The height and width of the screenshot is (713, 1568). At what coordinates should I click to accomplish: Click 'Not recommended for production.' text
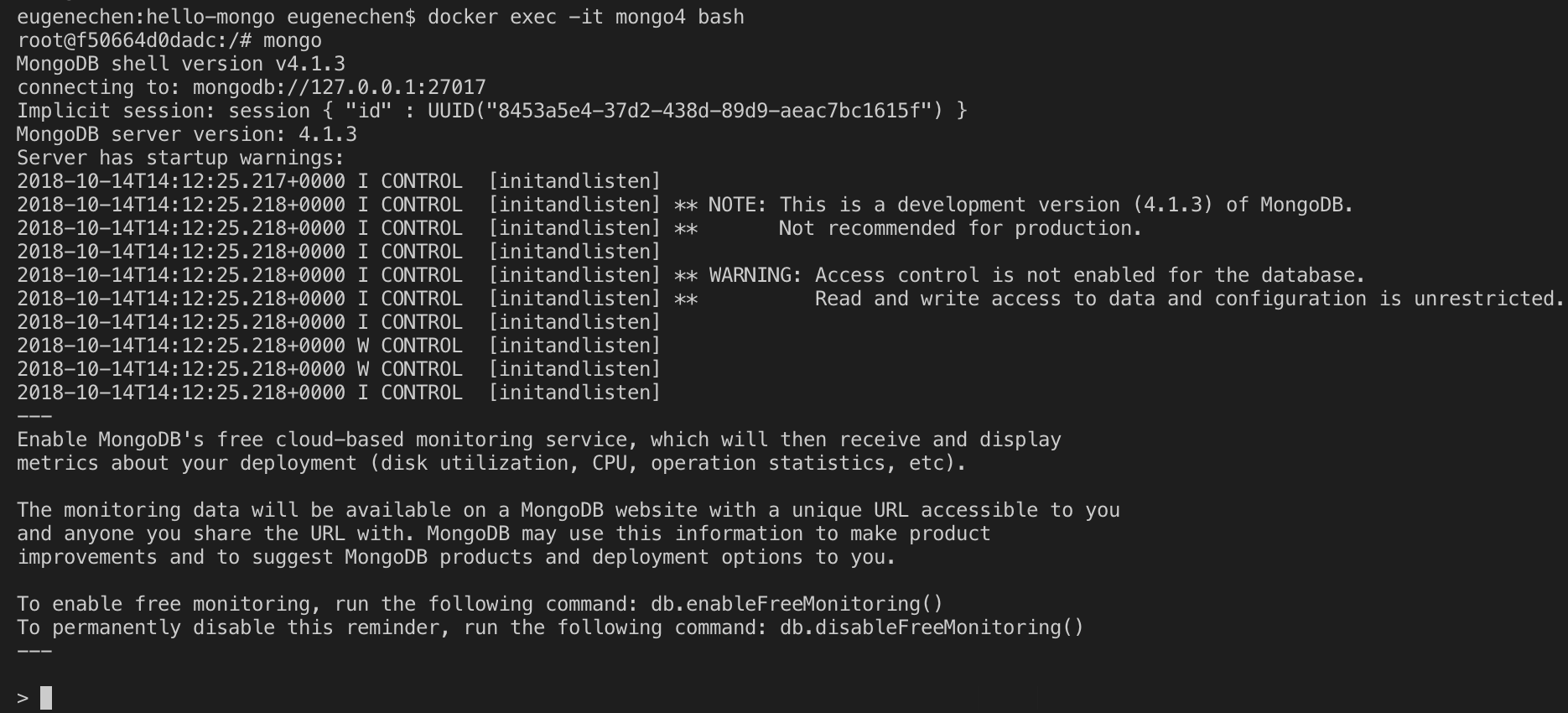(x=959, y=228)
